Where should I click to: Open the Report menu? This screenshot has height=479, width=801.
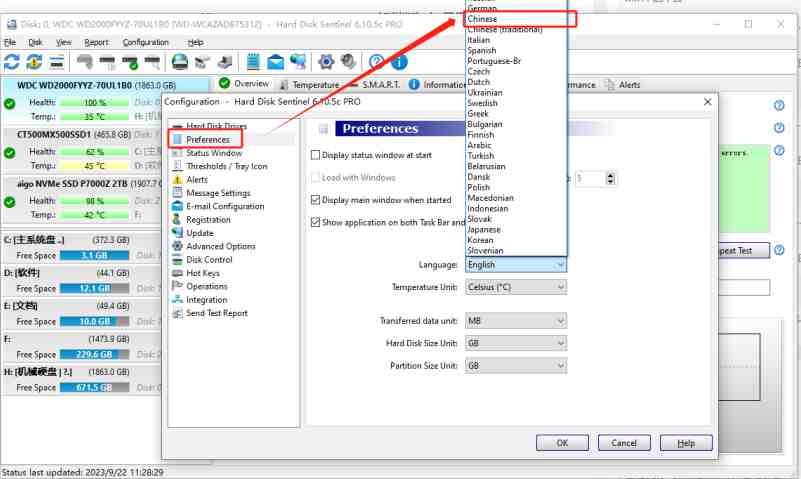point(97,43)
